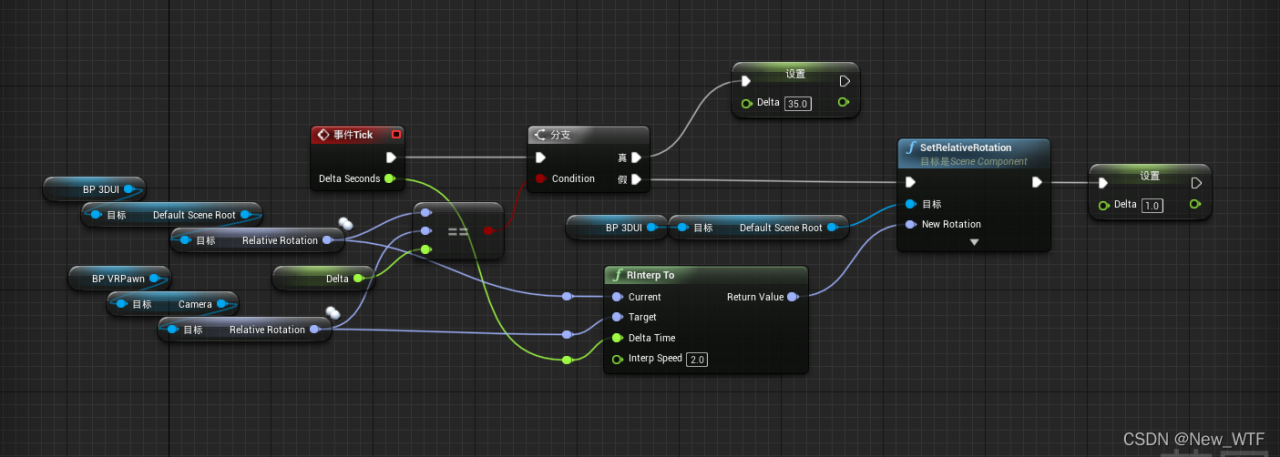This screenshot has width=1280, height=457.
Task: Select the BP VRPawn variable node
Action: tap(119, 277)
